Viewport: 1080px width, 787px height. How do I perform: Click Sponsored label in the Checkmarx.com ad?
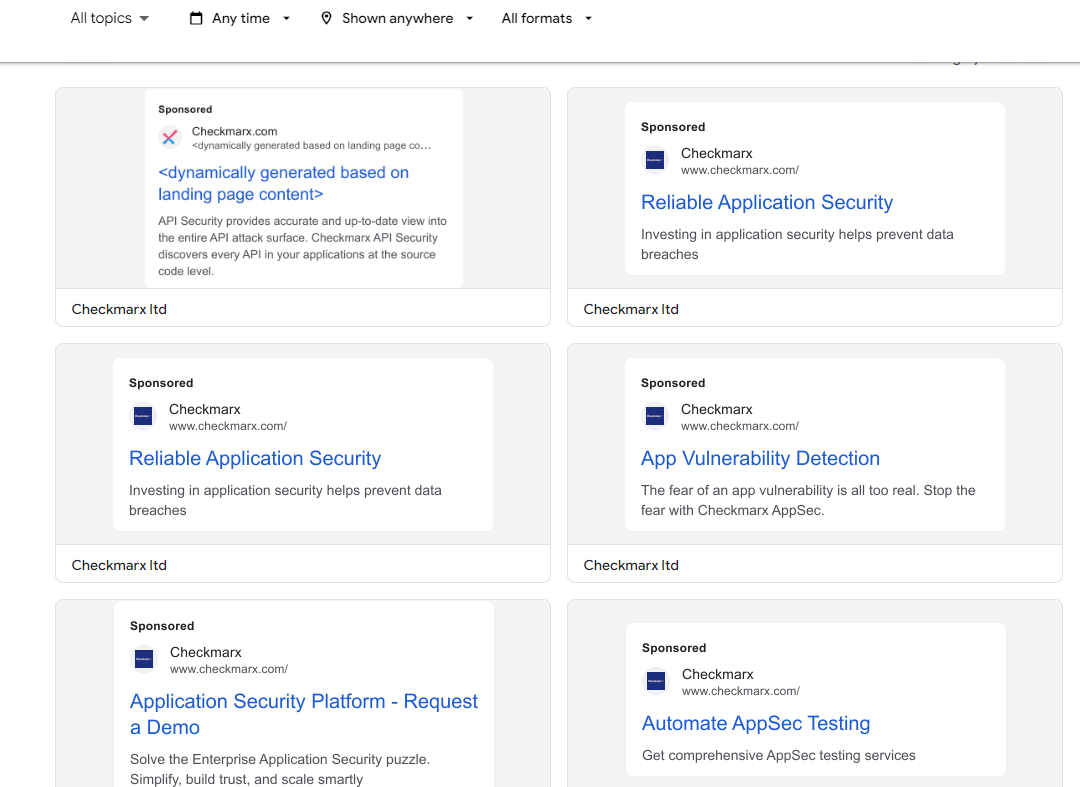pos(185,109)
